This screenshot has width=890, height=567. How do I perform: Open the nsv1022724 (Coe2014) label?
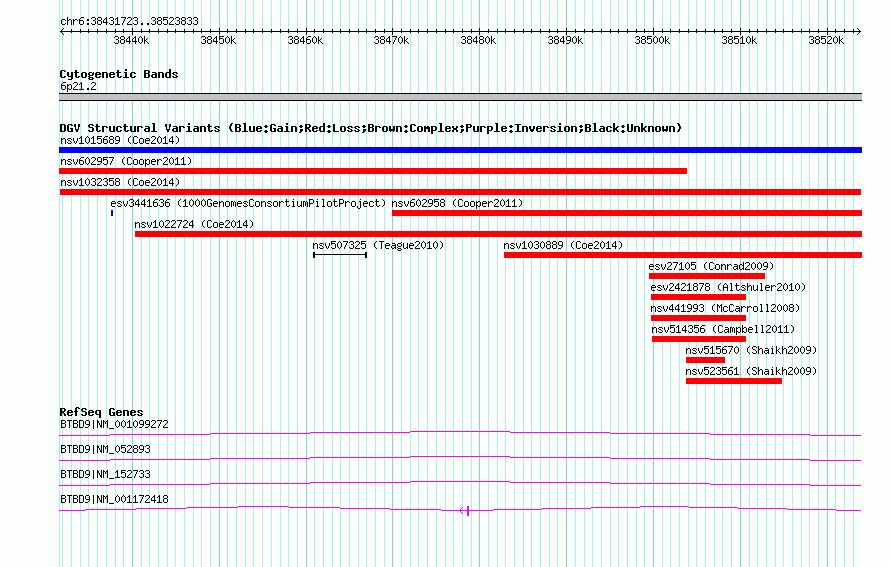click(194, 224)
